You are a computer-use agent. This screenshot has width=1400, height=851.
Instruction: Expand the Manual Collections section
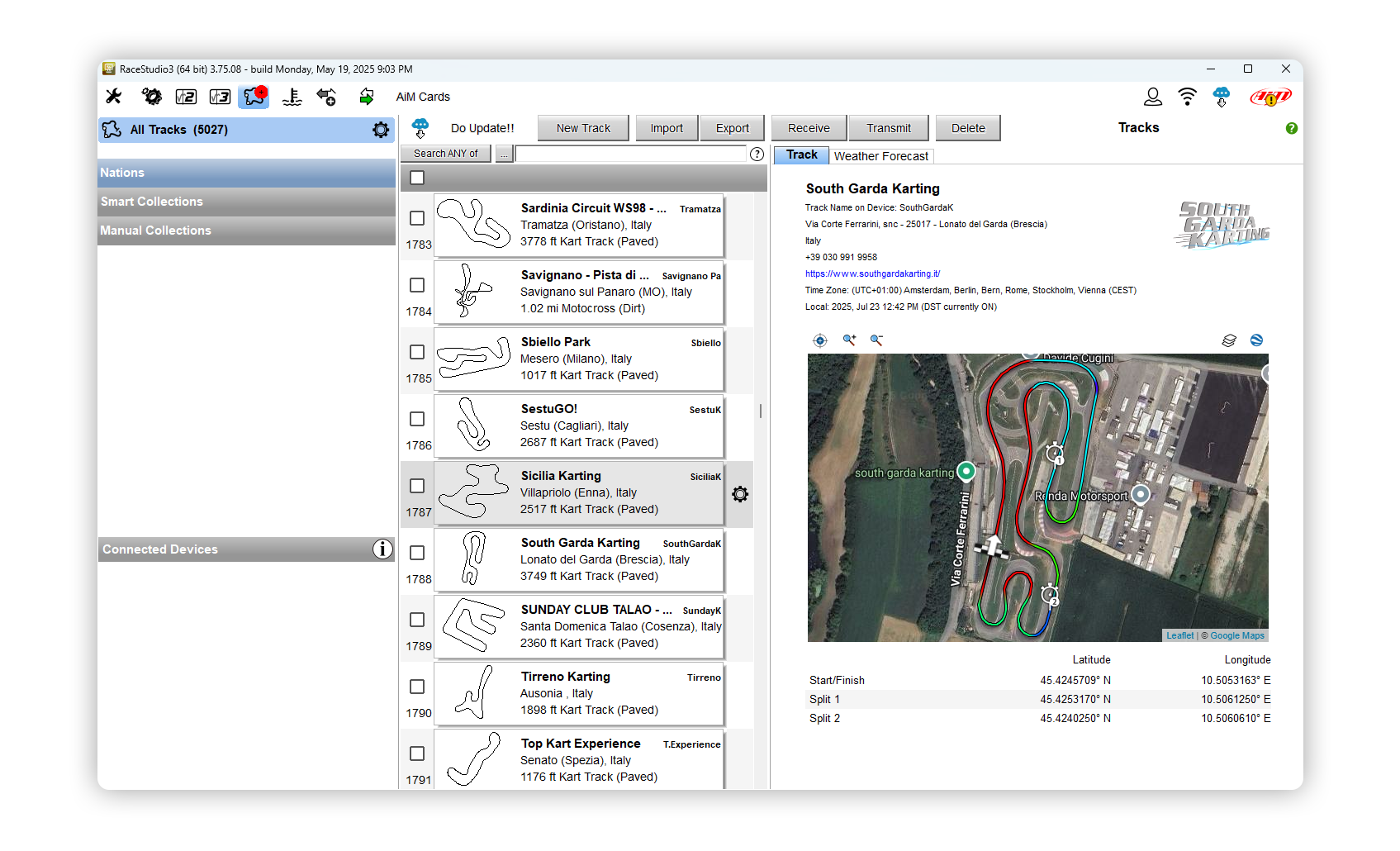(x=246, y=231)
